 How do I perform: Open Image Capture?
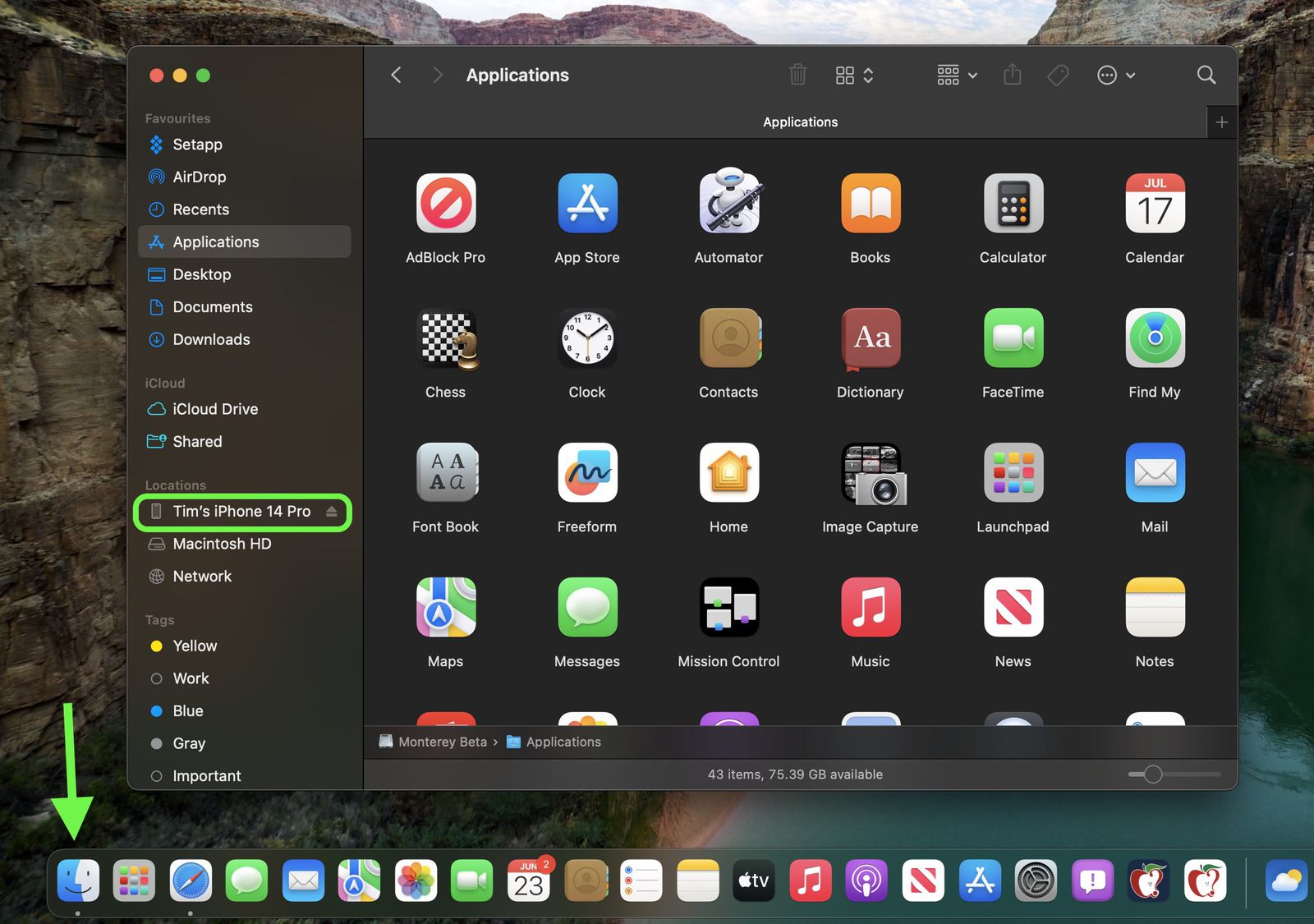pos(870,472)
